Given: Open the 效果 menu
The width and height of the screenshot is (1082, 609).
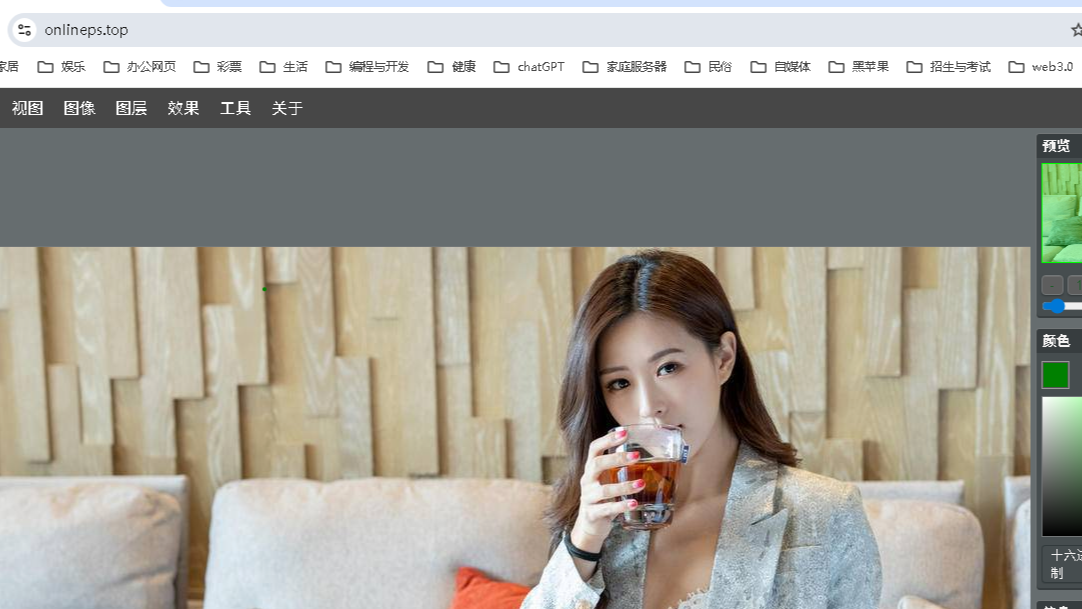Looking at the screenshot, I should point(183,108).
